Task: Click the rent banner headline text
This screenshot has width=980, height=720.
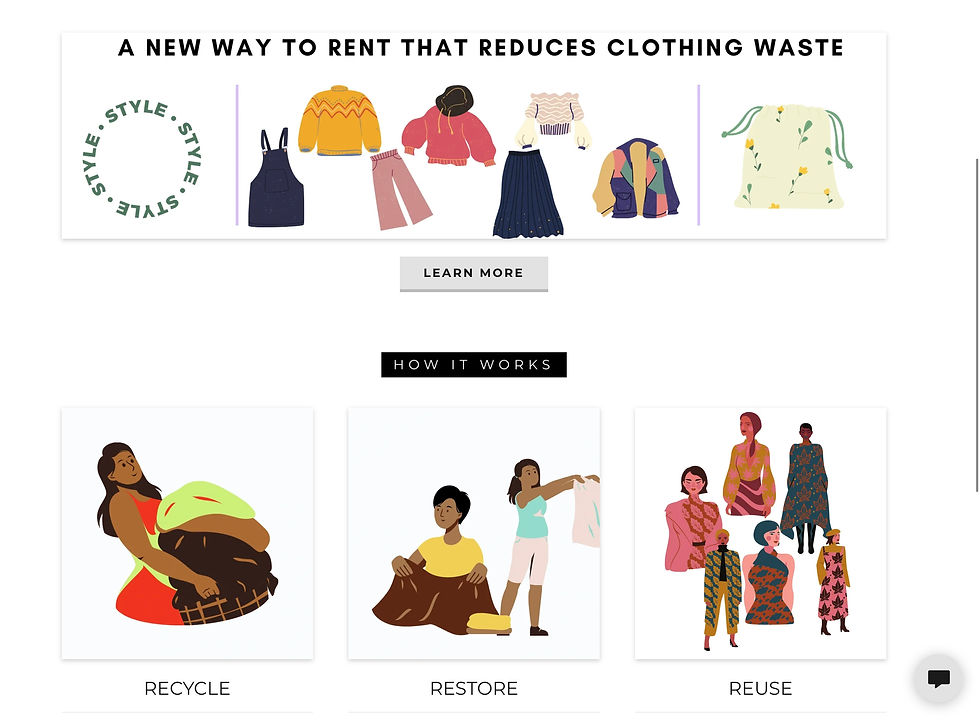Action: click(481, 48)
